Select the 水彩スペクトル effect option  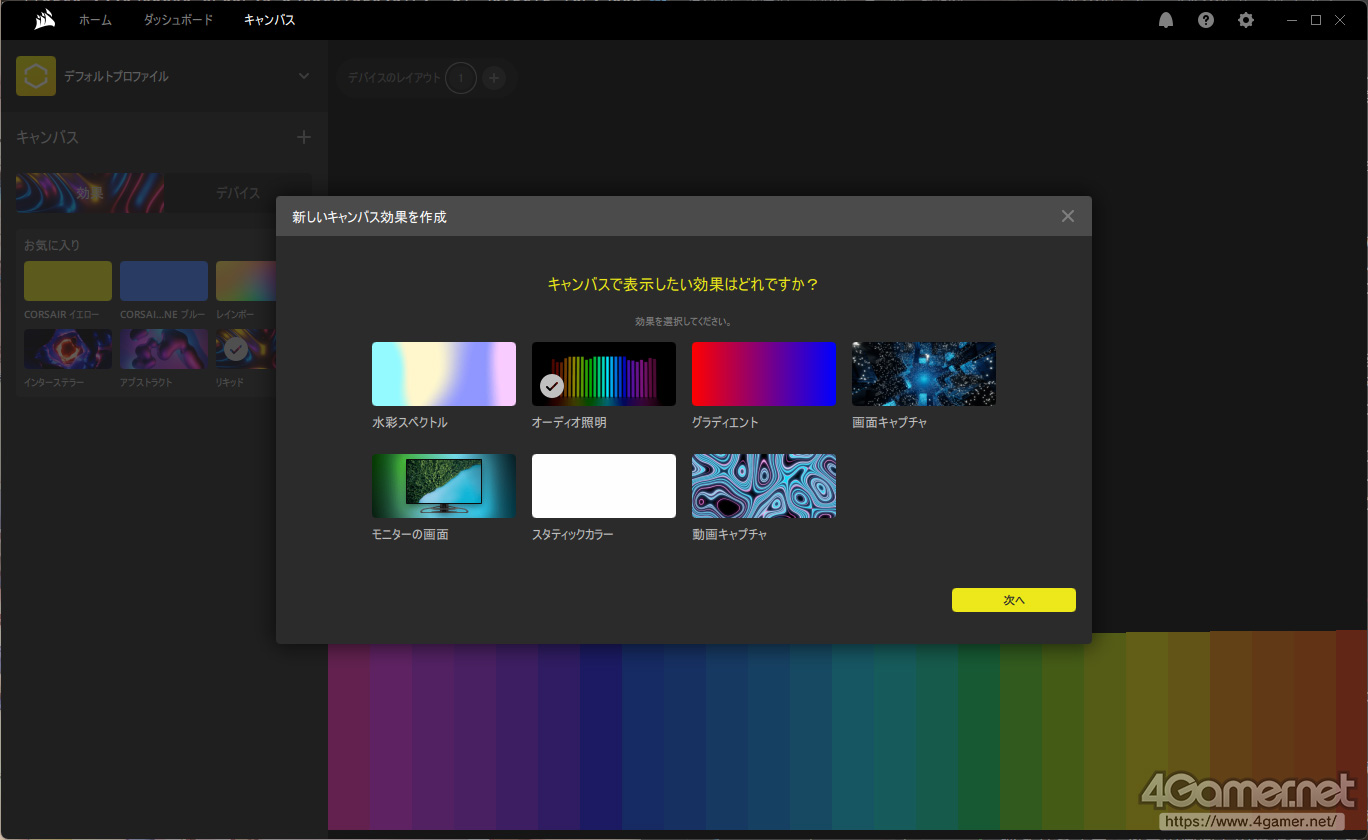[443, 374]
